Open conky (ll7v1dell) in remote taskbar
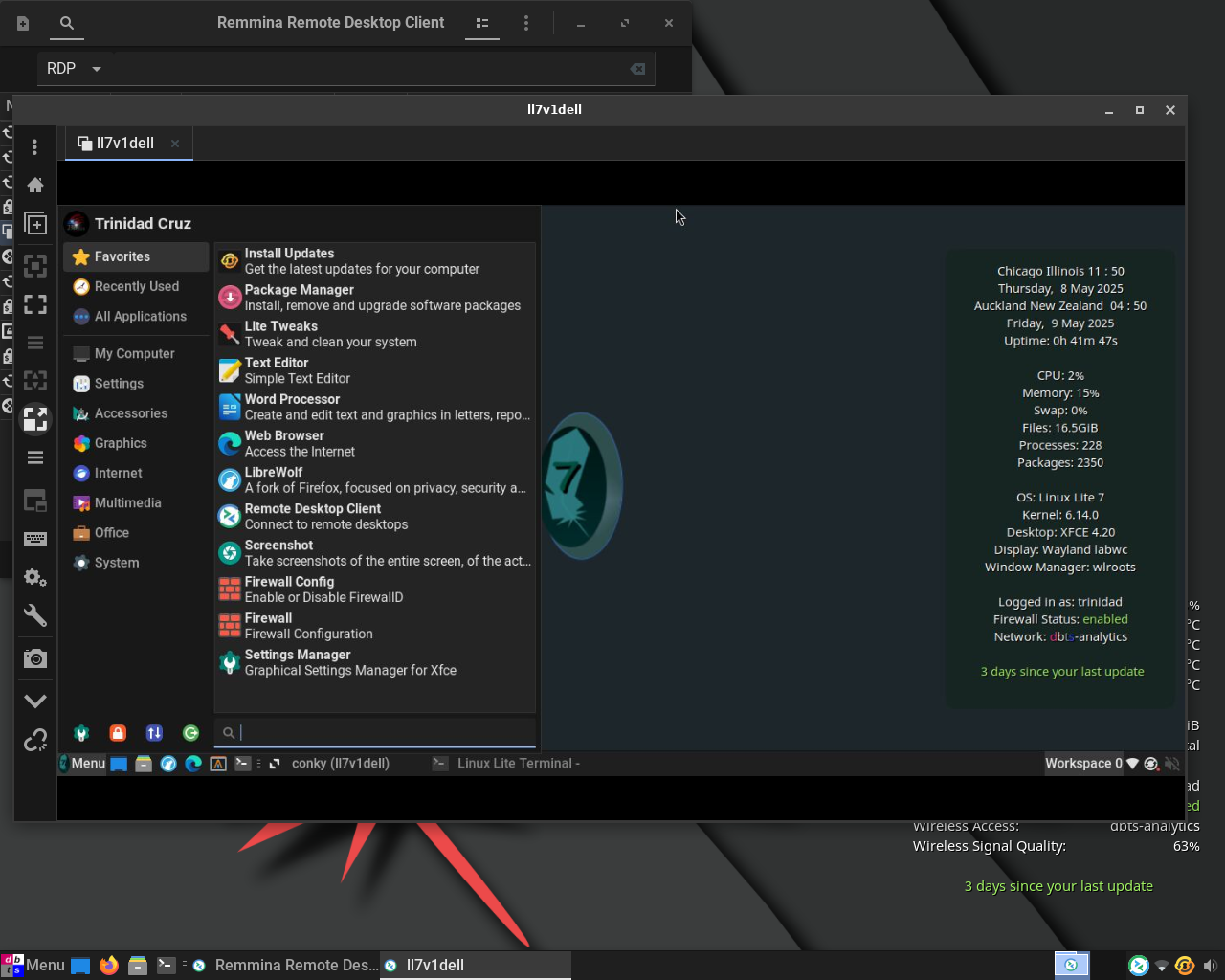The height and width of the screenshot is (980, 1225). tap(331, 763)
